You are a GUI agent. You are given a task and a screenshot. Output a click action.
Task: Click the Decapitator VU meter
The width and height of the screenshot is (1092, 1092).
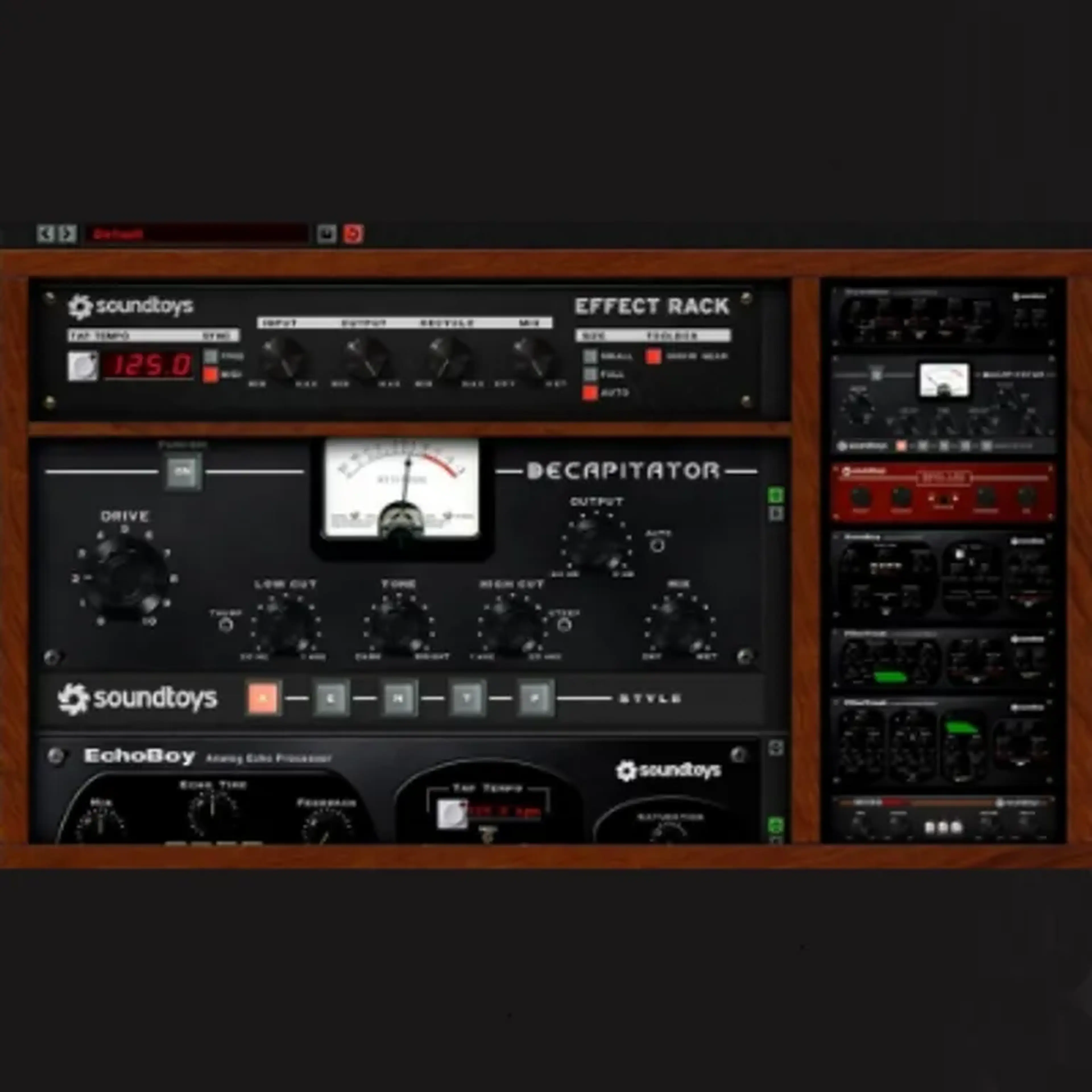point(402,489)
